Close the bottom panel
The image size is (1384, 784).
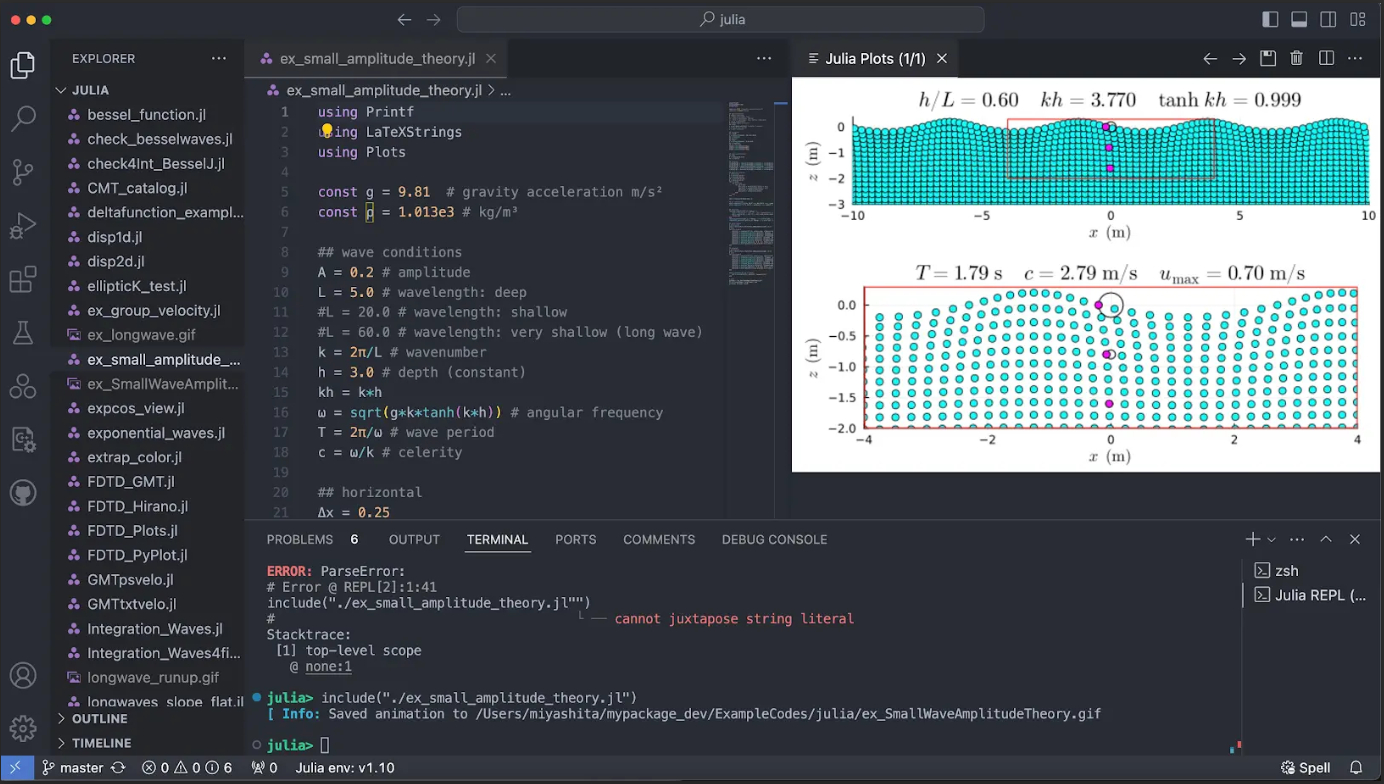pyautogui.click(x=1355, y=539)
